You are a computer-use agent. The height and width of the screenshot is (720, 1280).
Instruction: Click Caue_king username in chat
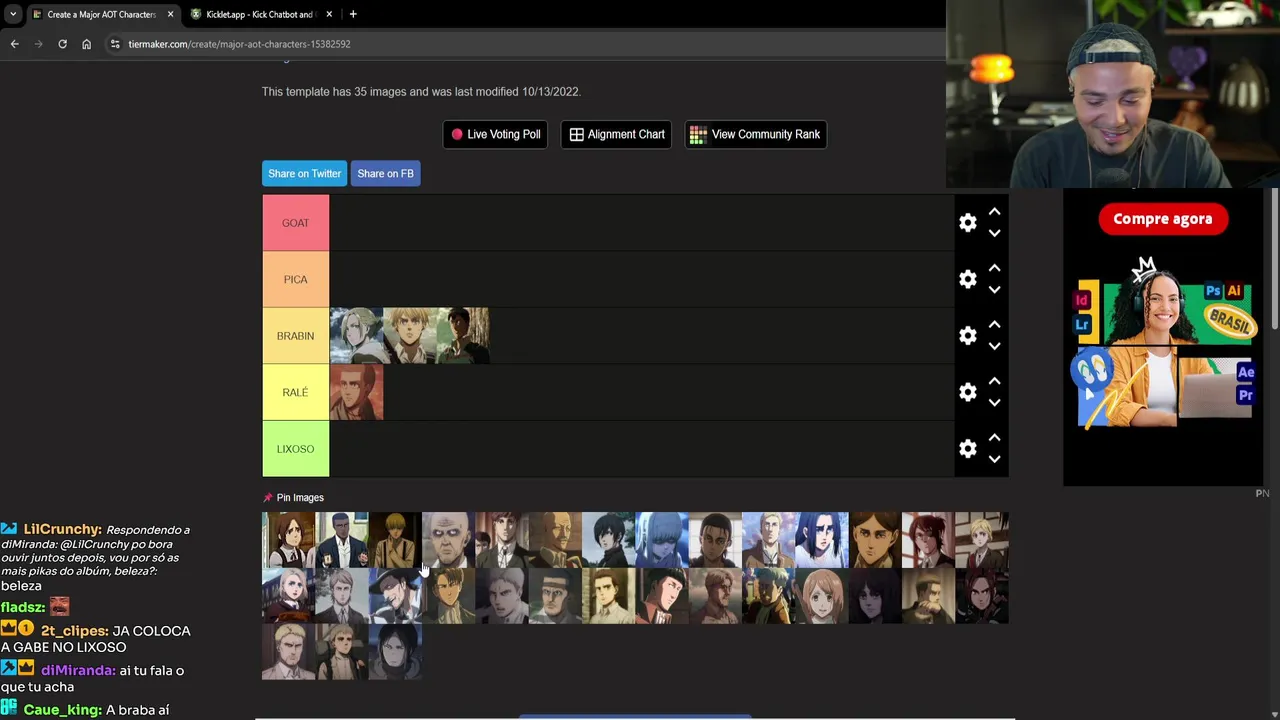point(62,710)
